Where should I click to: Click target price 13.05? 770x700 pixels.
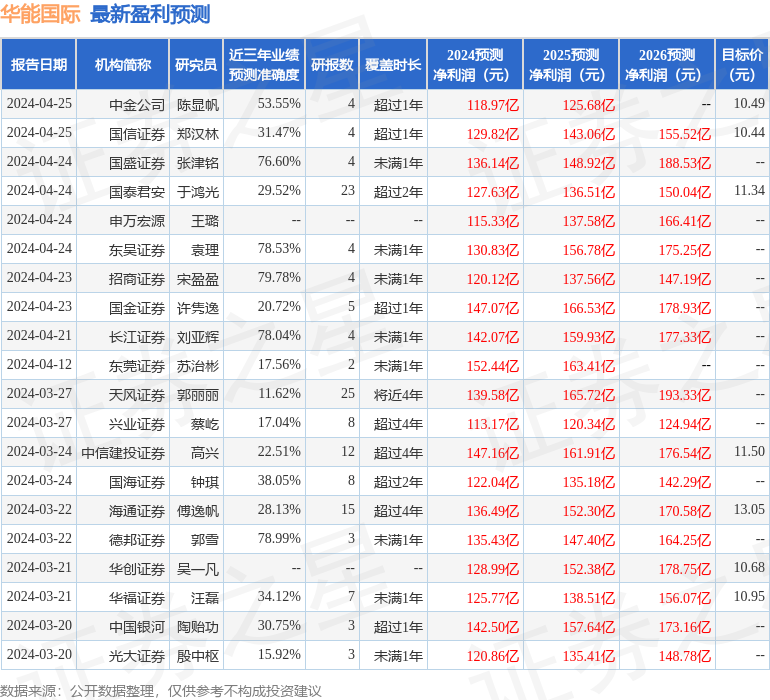click(x=749, y=509)
